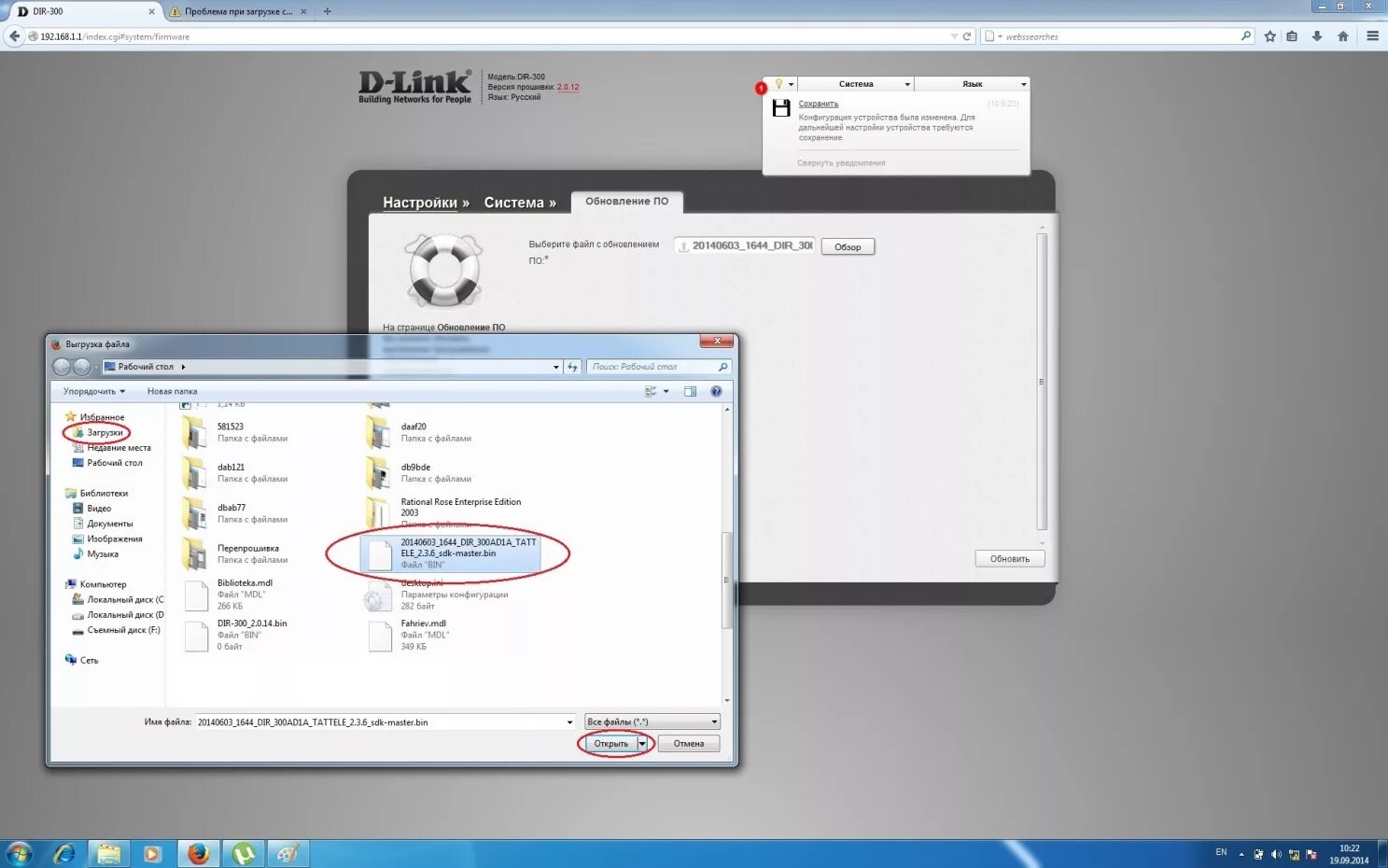This screenshot has width=1388, height=868.
Task: Select Сеть in the navigation pane
Action: tap(89, 660)
